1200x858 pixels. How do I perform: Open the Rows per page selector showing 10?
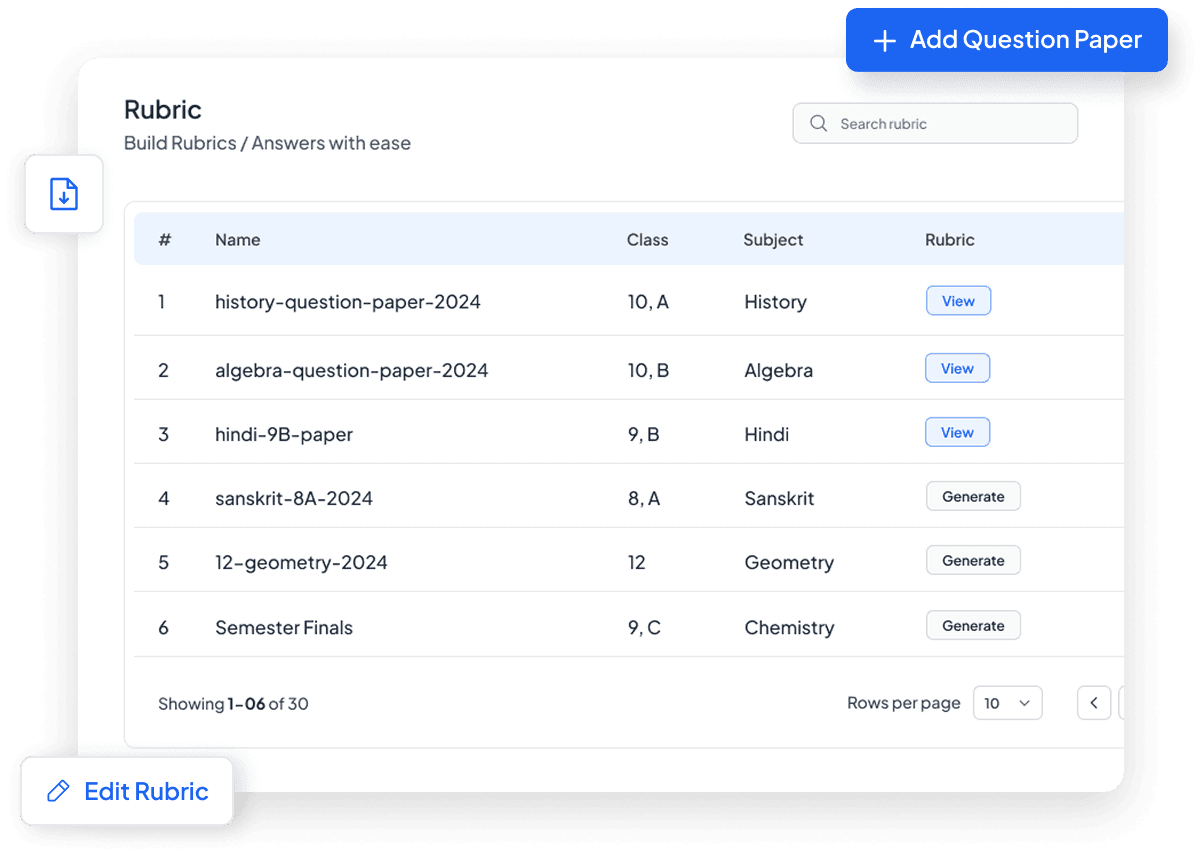point(1007,703)
